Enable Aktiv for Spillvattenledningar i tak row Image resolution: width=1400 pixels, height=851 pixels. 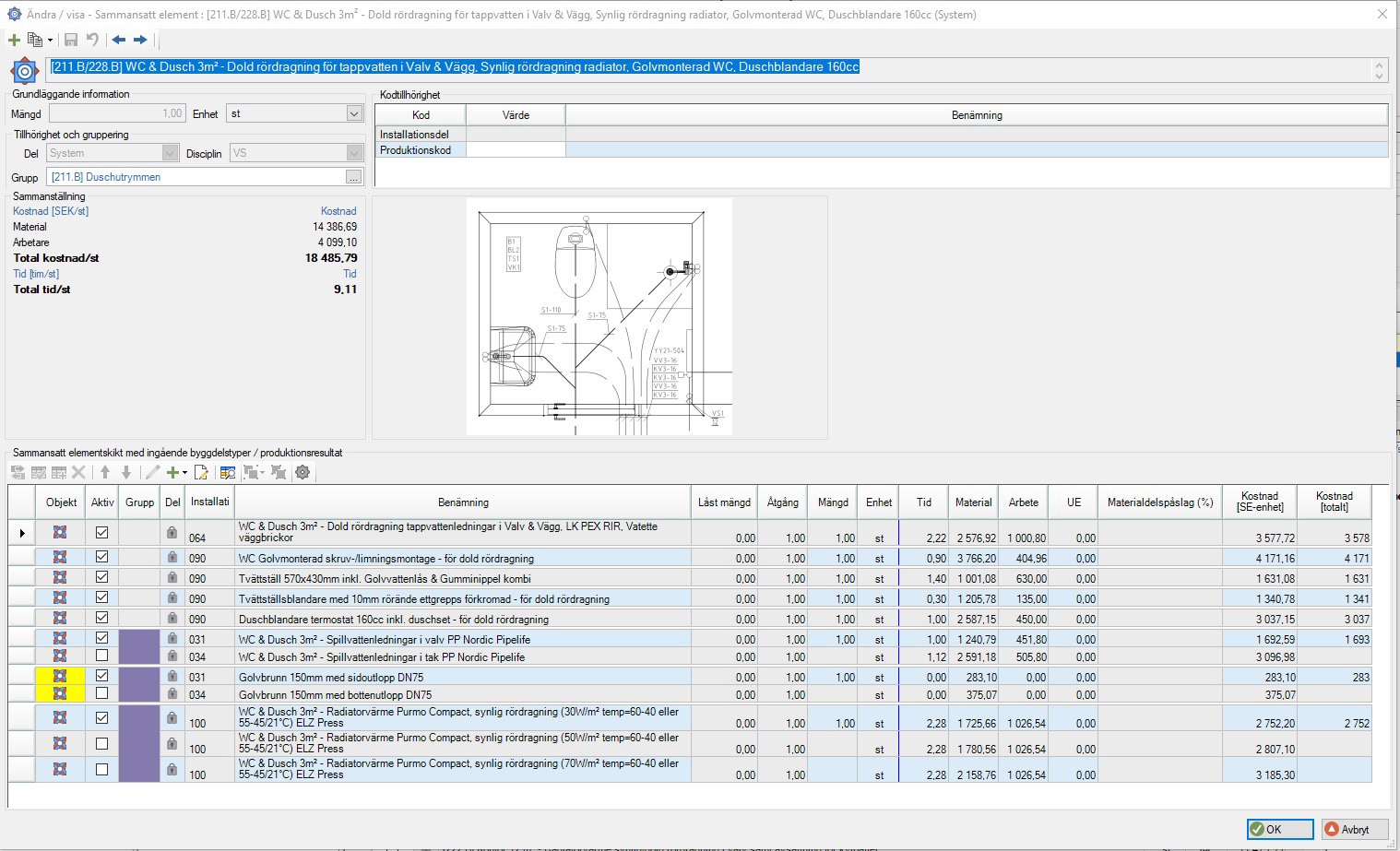[101, 656]
